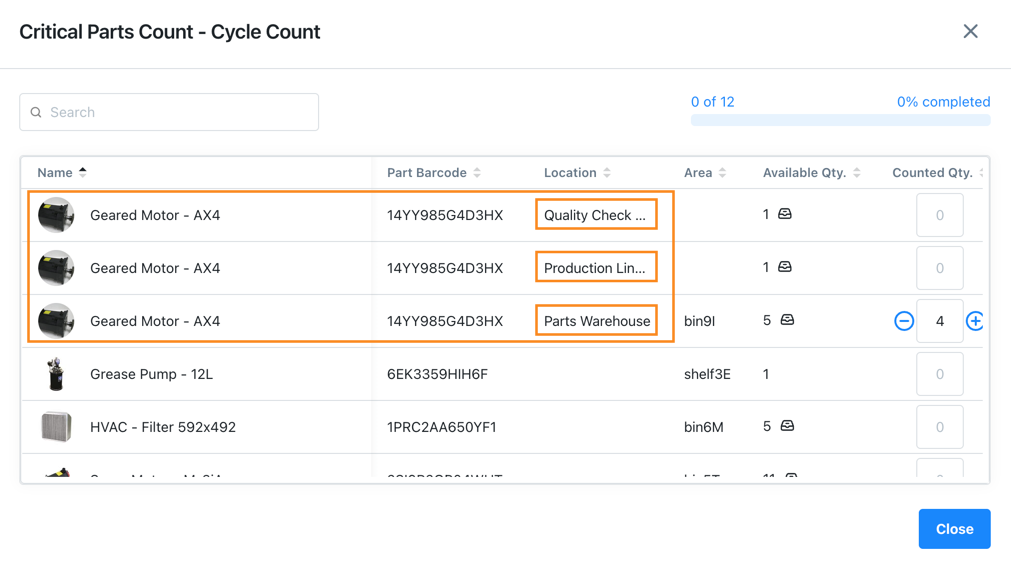Sort table by Area column
Screen dimensions: 1011x576
coord(705,172)
